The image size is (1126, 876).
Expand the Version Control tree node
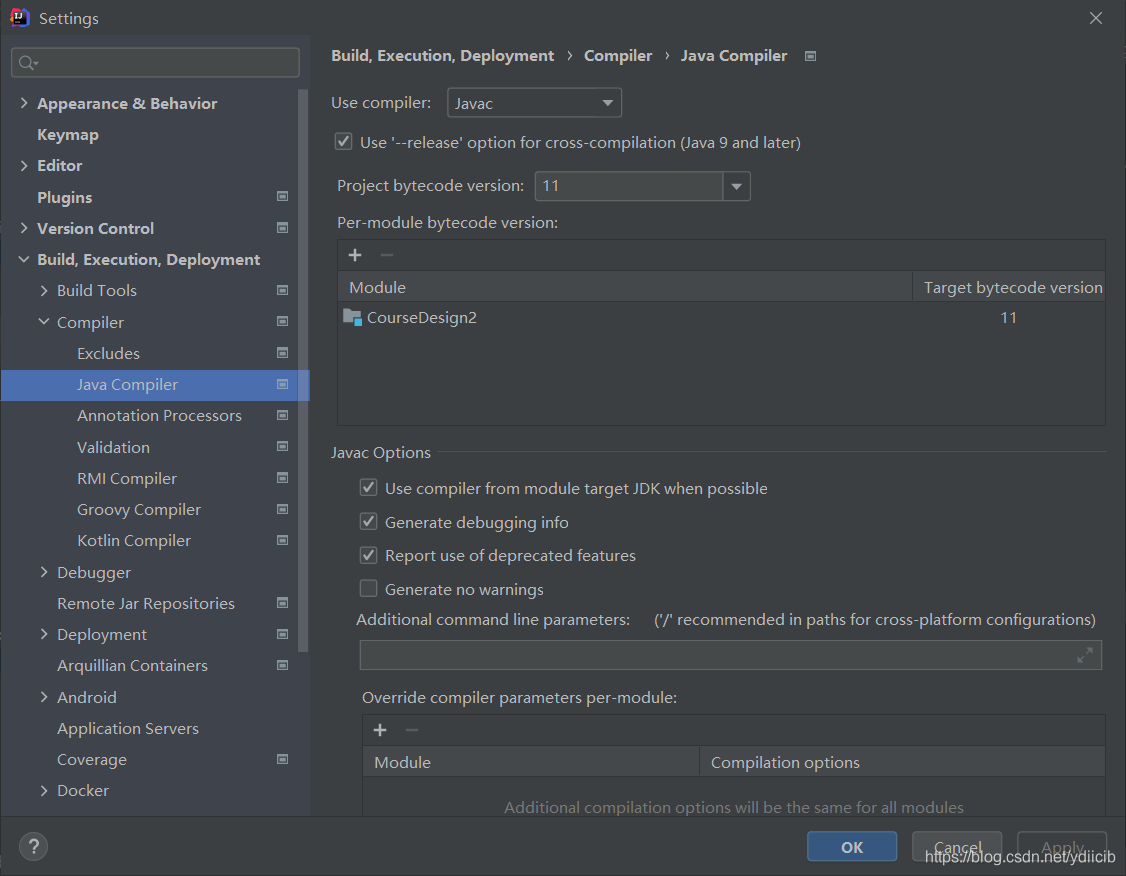[x=24, y=228]
